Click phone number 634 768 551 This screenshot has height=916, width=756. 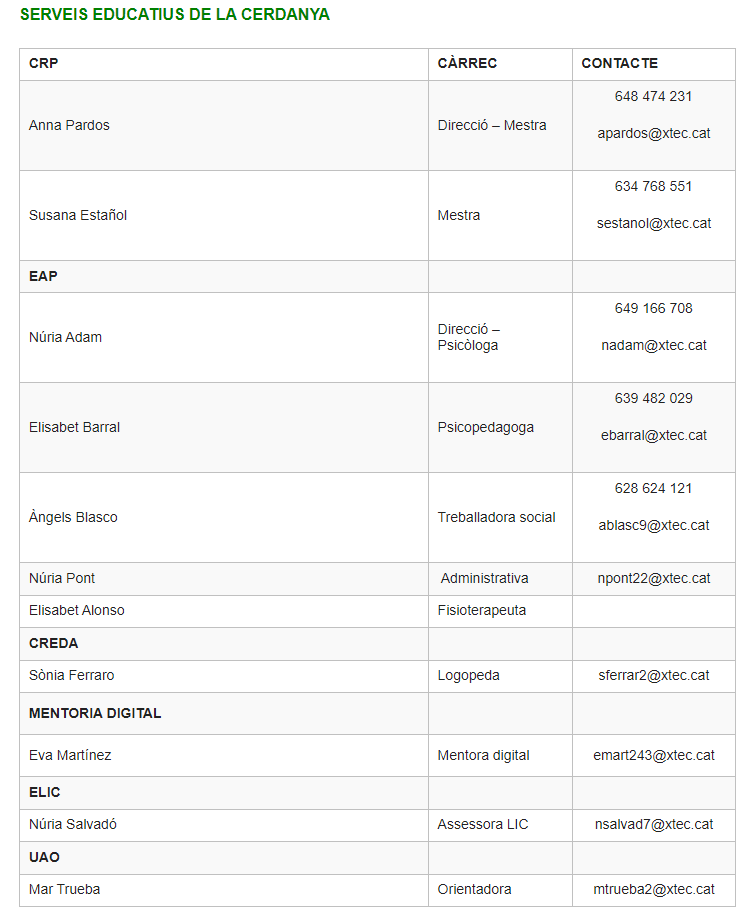[x=654, y=186]
